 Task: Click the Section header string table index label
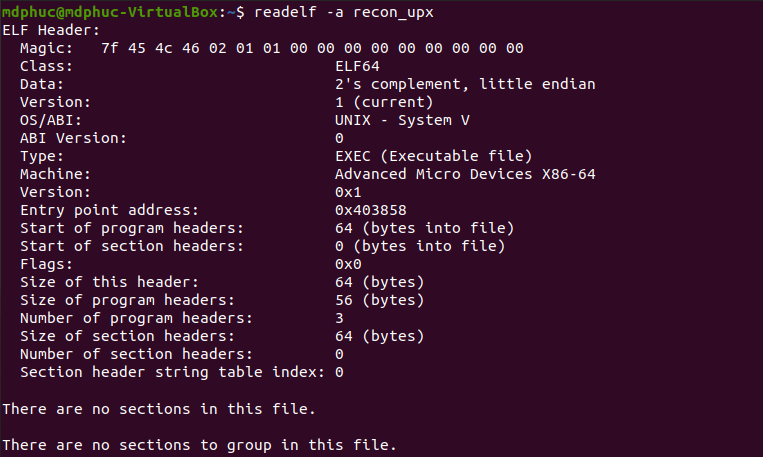tap(172, 372)
